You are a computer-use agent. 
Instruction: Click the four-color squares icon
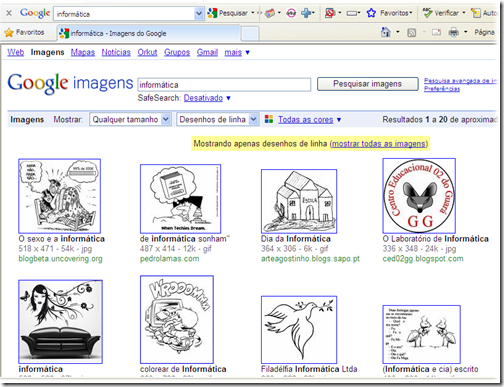pyautogui.click(x=269, y=119)
